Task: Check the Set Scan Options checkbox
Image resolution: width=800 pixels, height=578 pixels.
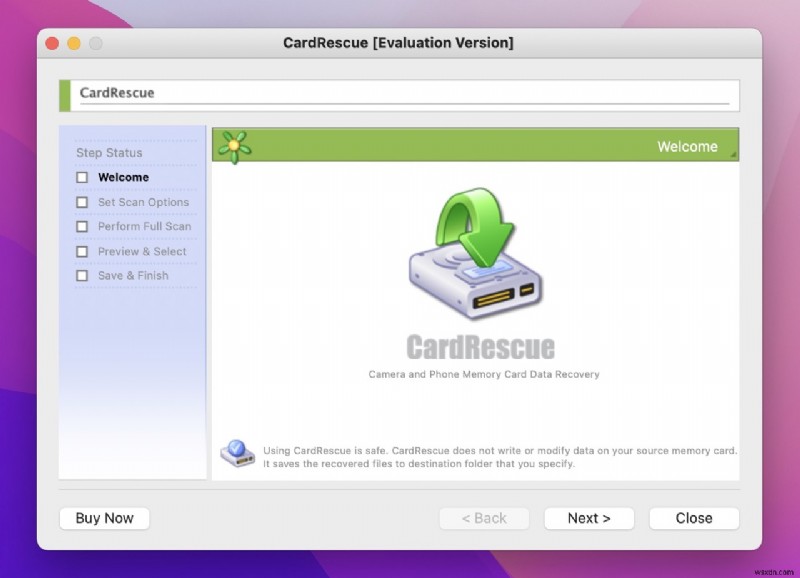Action: tap(82, 202)
